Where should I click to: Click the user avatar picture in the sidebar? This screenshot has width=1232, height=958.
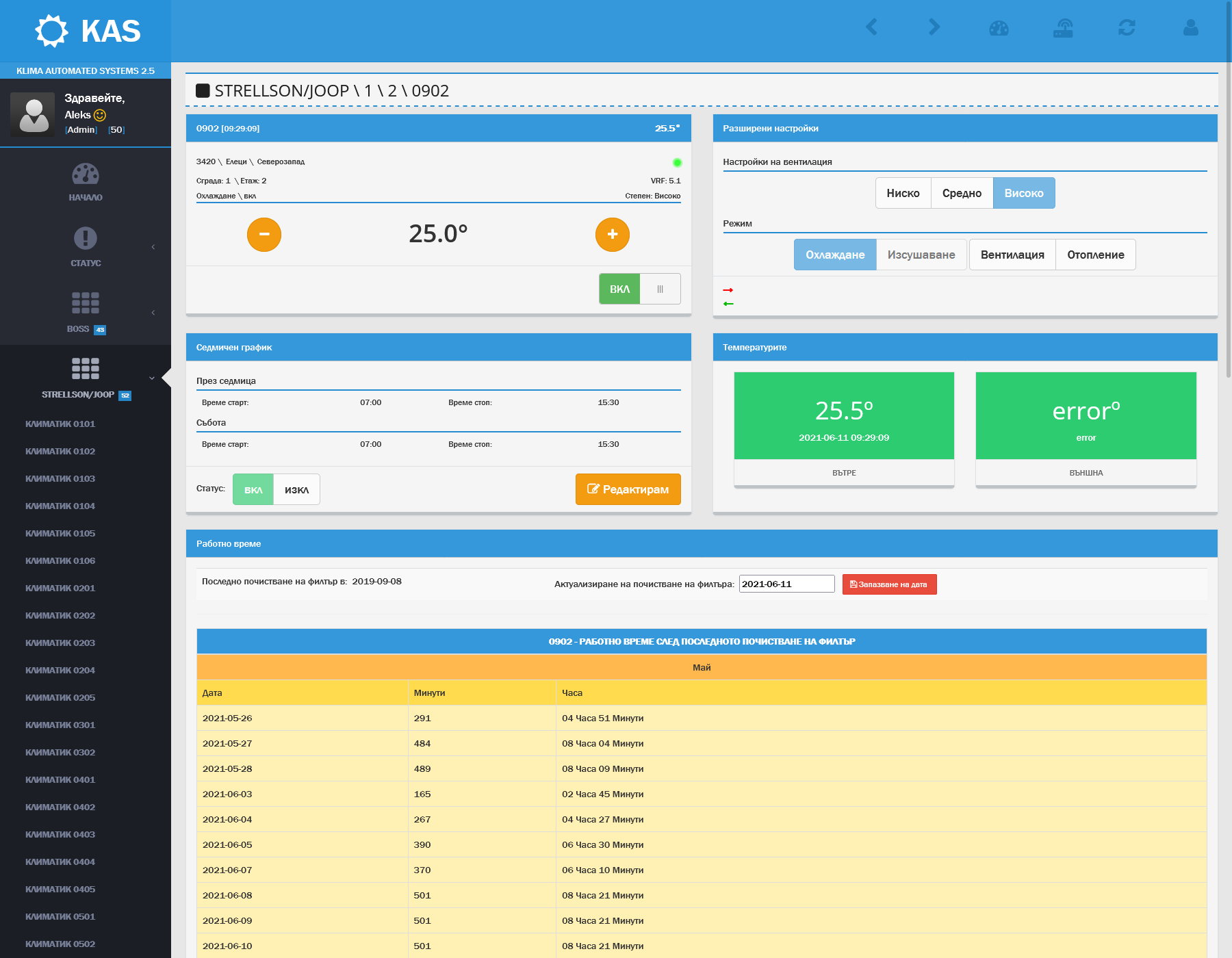point(32,114)
